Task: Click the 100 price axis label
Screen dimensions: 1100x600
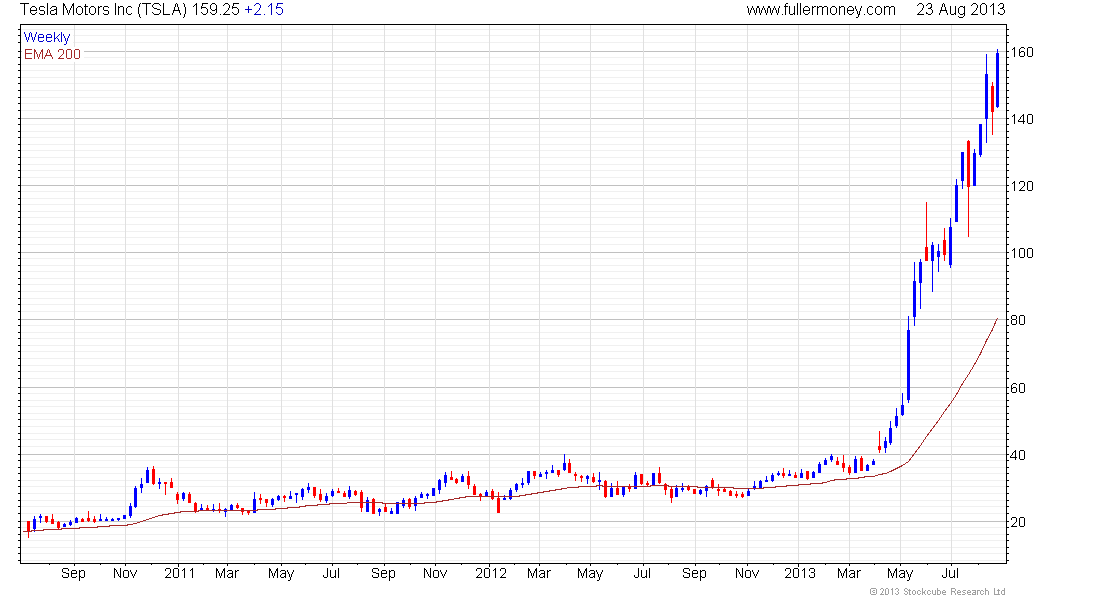Action: pyautogui.click(x=1021, y=253)
